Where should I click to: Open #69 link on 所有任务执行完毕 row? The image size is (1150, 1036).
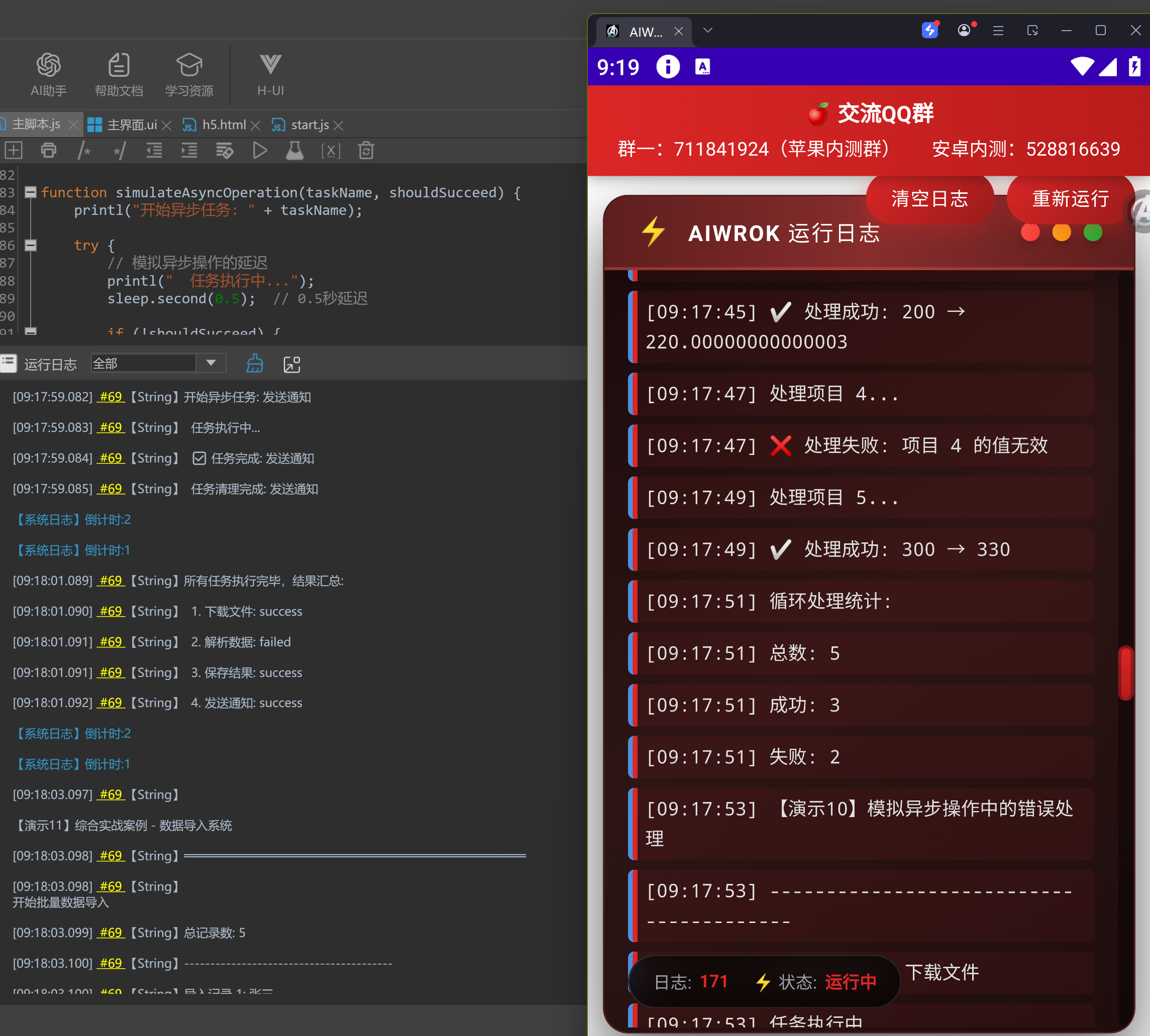(111, 581)
